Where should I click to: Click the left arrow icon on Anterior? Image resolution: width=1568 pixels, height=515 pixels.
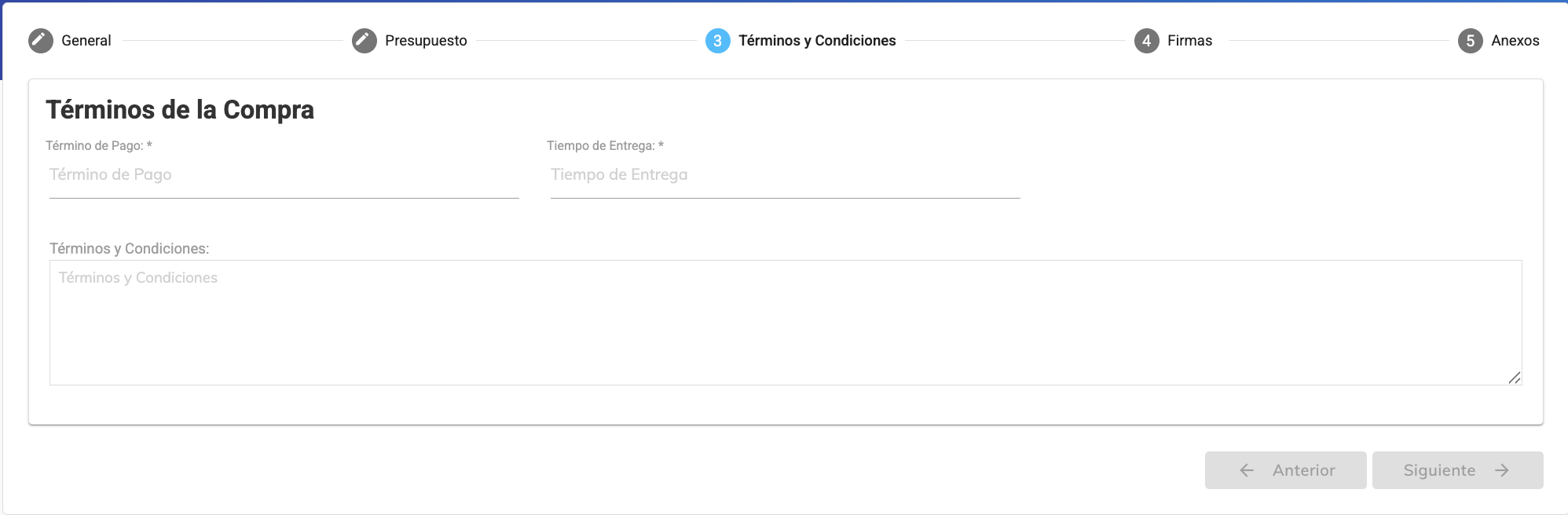[x=1247, y=470]
